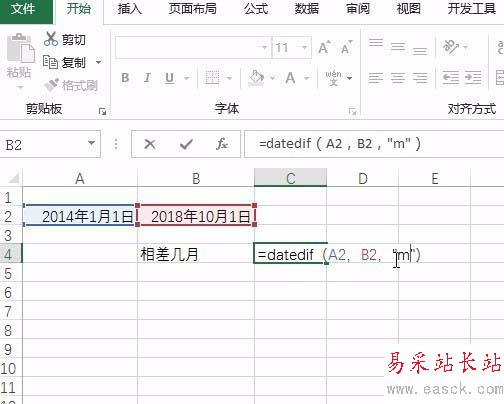Click the top align icon
The image size is (504, 404).
pyautogui.click(x=376, y=43)
